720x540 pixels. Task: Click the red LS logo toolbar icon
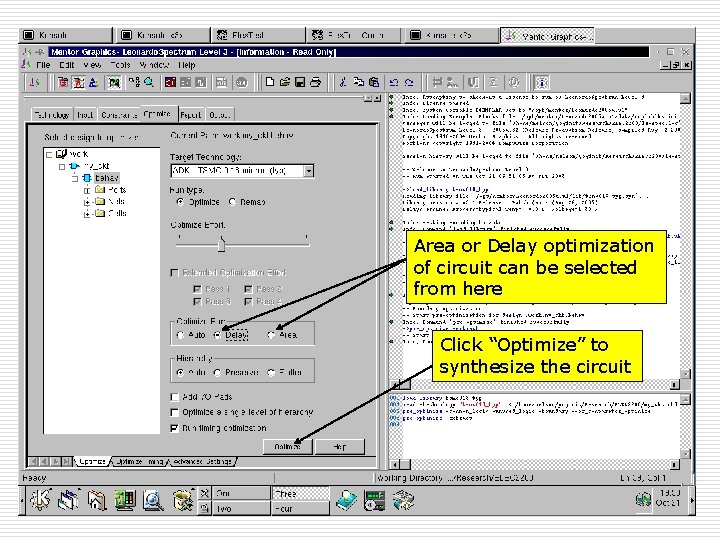pos(34,83)
